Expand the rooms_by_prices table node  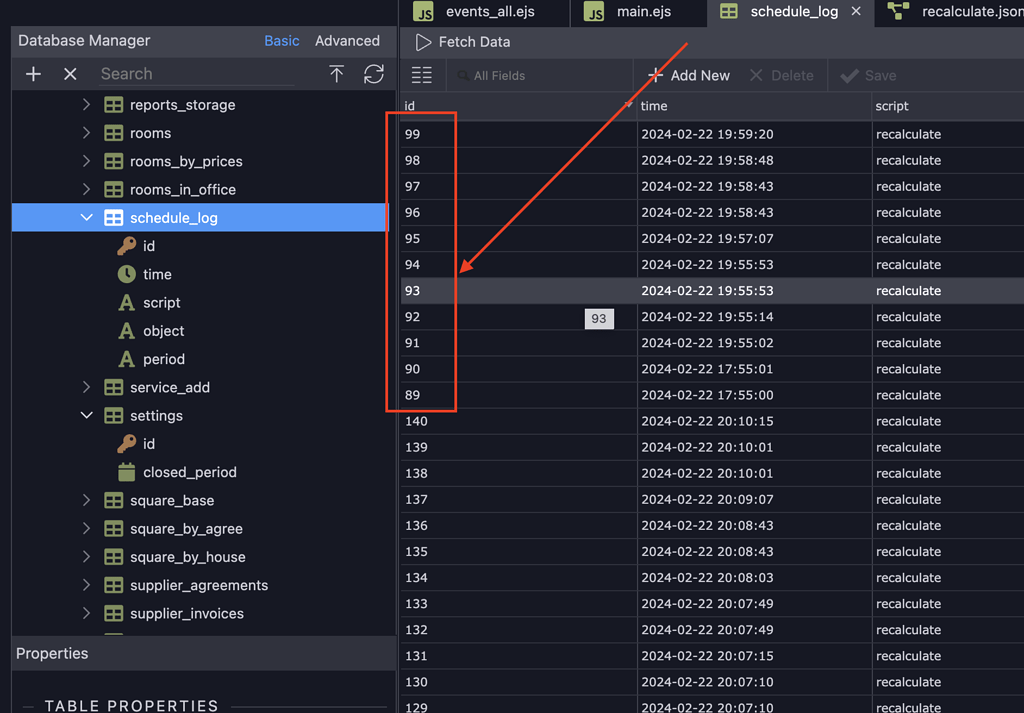pyautogui.click(x=87, y=161)
